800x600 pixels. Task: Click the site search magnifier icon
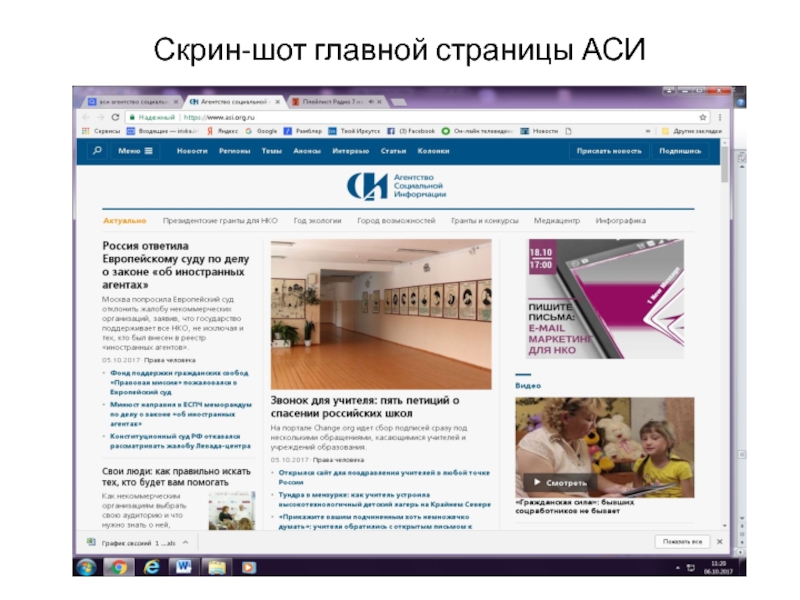pyautogui.click(x=97, y=151)
